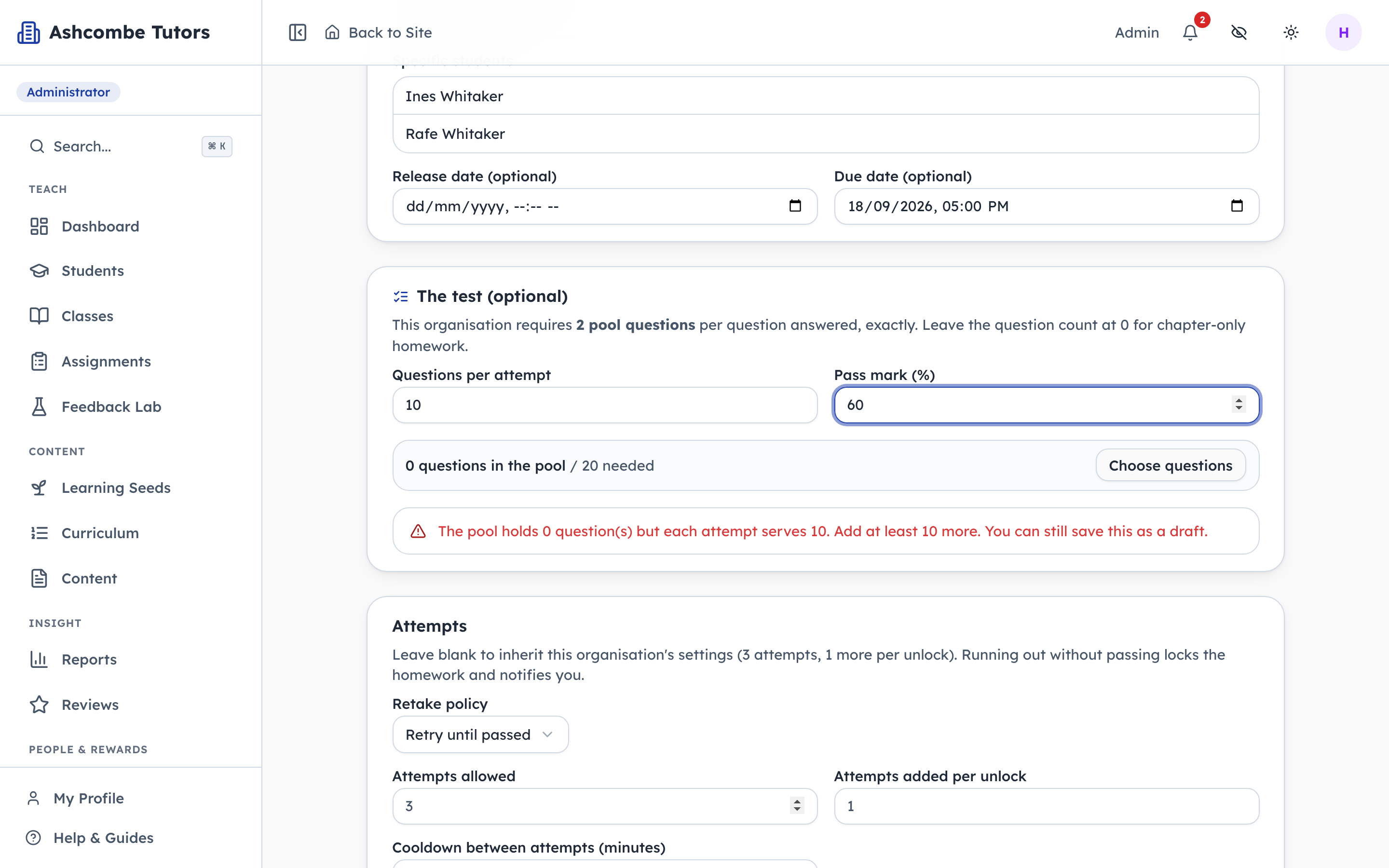Click the Release date field
Viewport: 1389px width, 868px height.
point(604,206)
